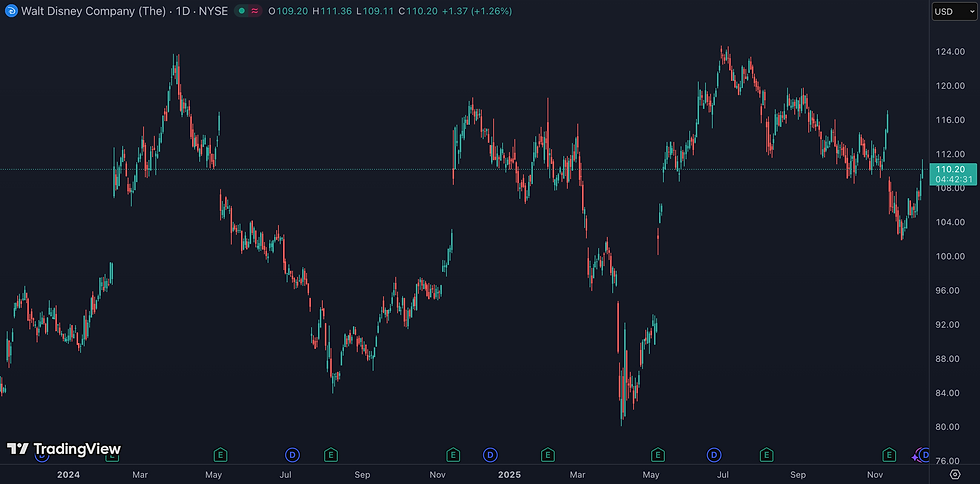Click the purple sparkle marker near December 2025
The width and height of the screenshot is (980, 484).
pyautogui.click(x=915, y=457)
